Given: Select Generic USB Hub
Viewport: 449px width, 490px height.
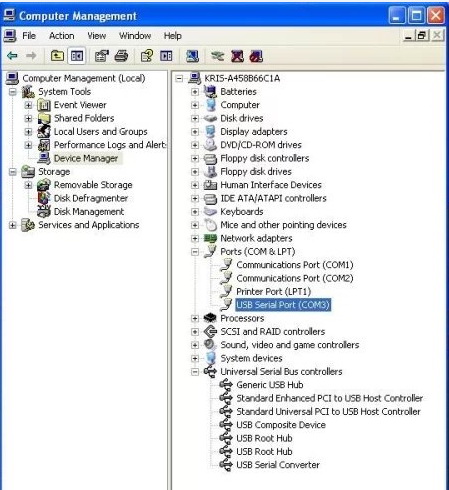Looking at the screenshot, I should click(x=270, y=385).
